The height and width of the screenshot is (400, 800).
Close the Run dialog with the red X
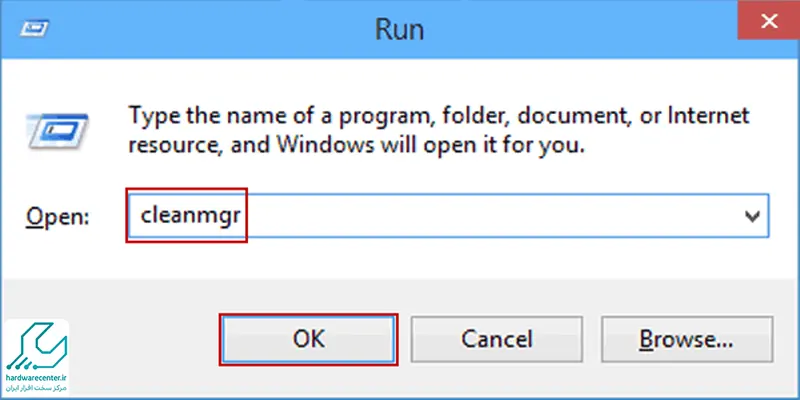[768, 22]
